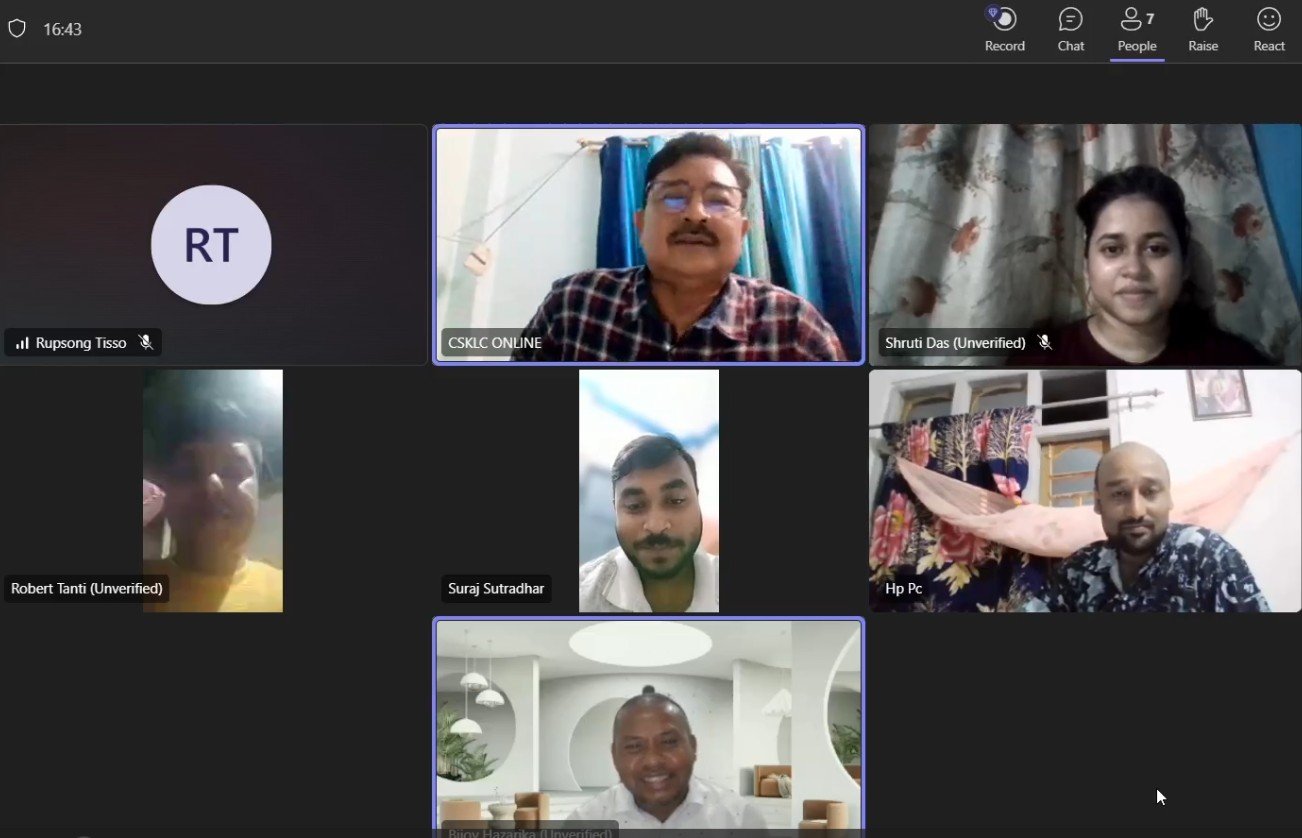Toggle the People participants panel
This screenshot has width=1302, height=838.
(1137, 30)
